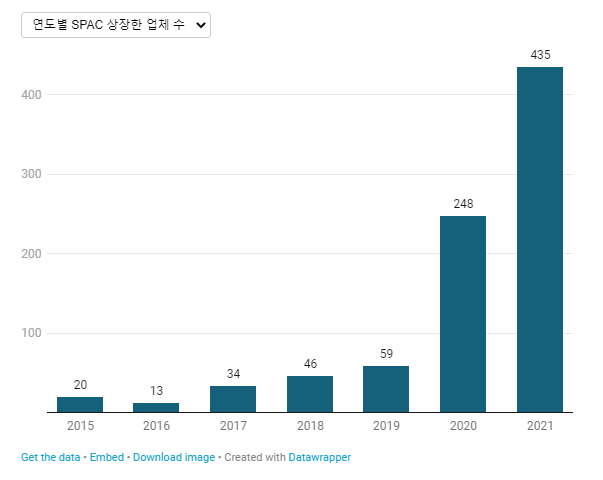Select the 2021 bar
The height and width of the screenshot is (480, 603).
[x=540, y=240]
